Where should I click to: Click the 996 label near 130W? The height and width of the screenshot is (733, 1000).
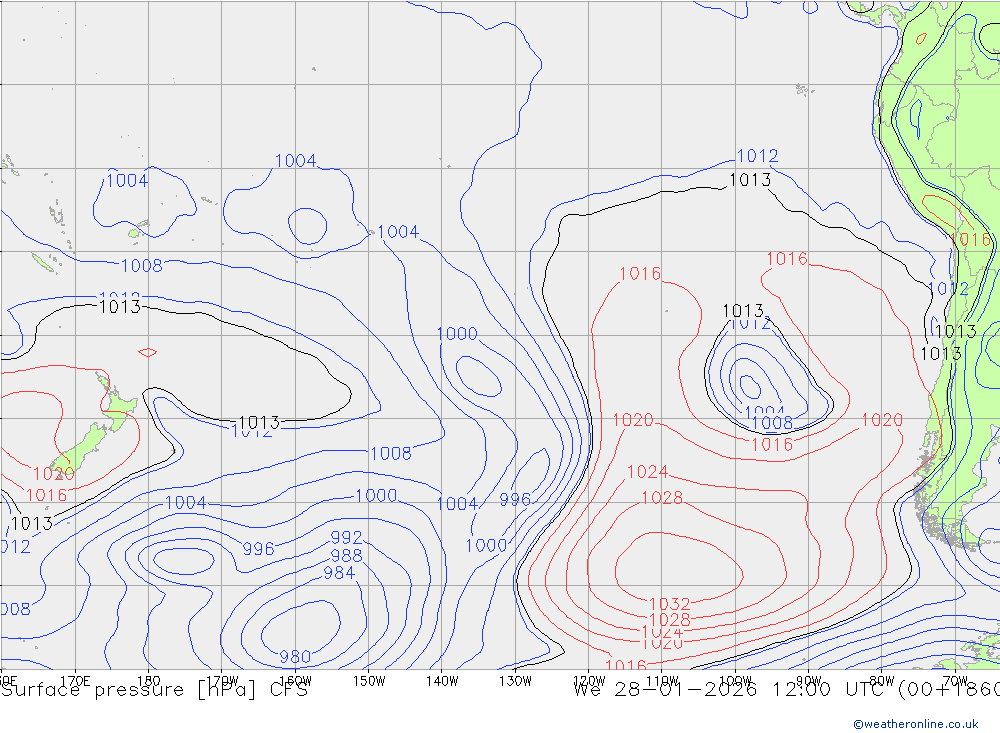pyautogui.click(x=515, y=500)
